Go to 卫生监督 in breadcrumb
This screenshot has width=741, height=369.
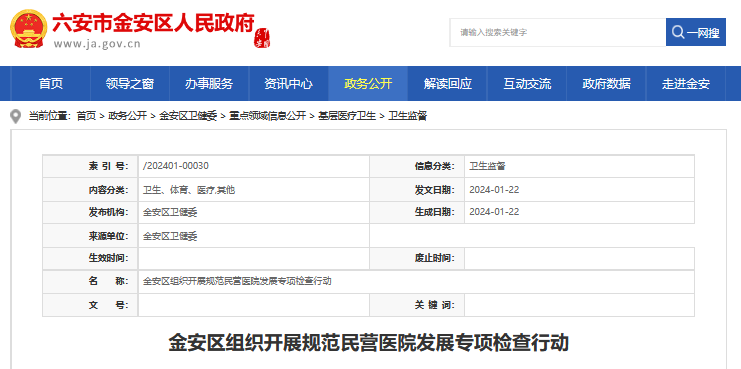407,116
